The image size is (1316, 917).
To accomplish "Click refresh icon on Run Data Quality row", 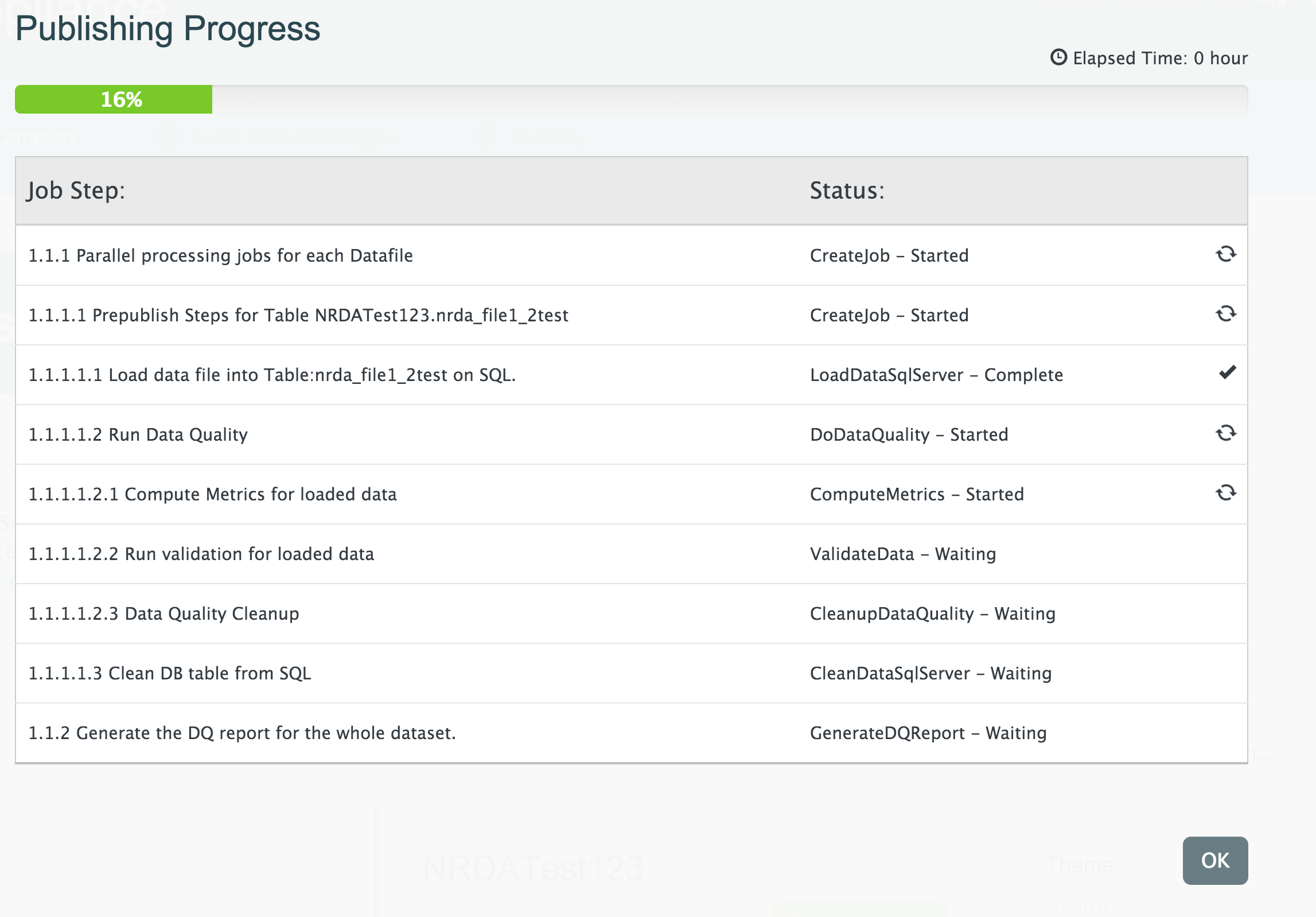I will (x=1225, y=433).
